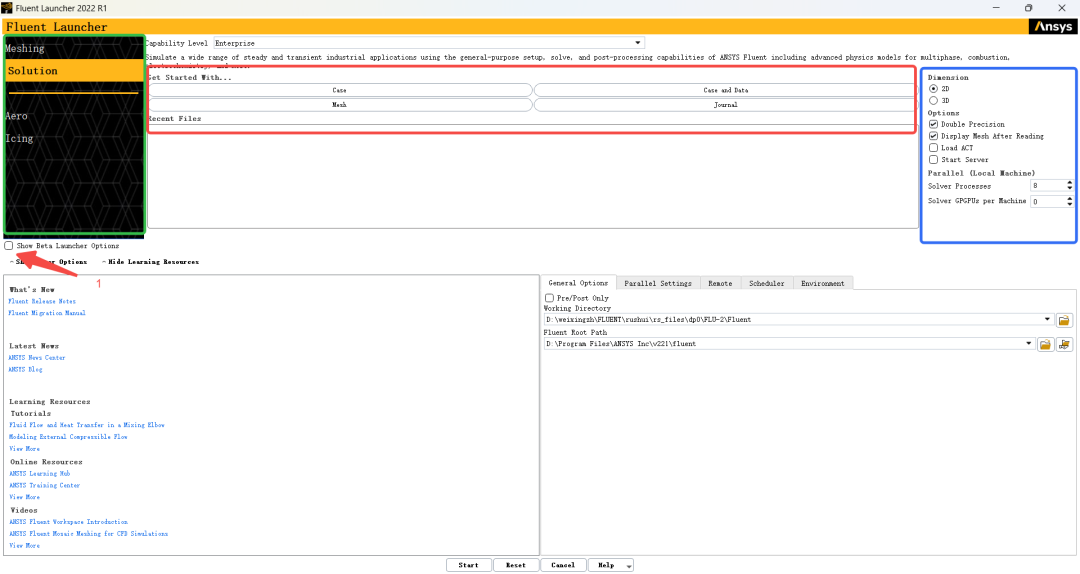Click the Case button
1080x574 pixels.
(340, 90)
